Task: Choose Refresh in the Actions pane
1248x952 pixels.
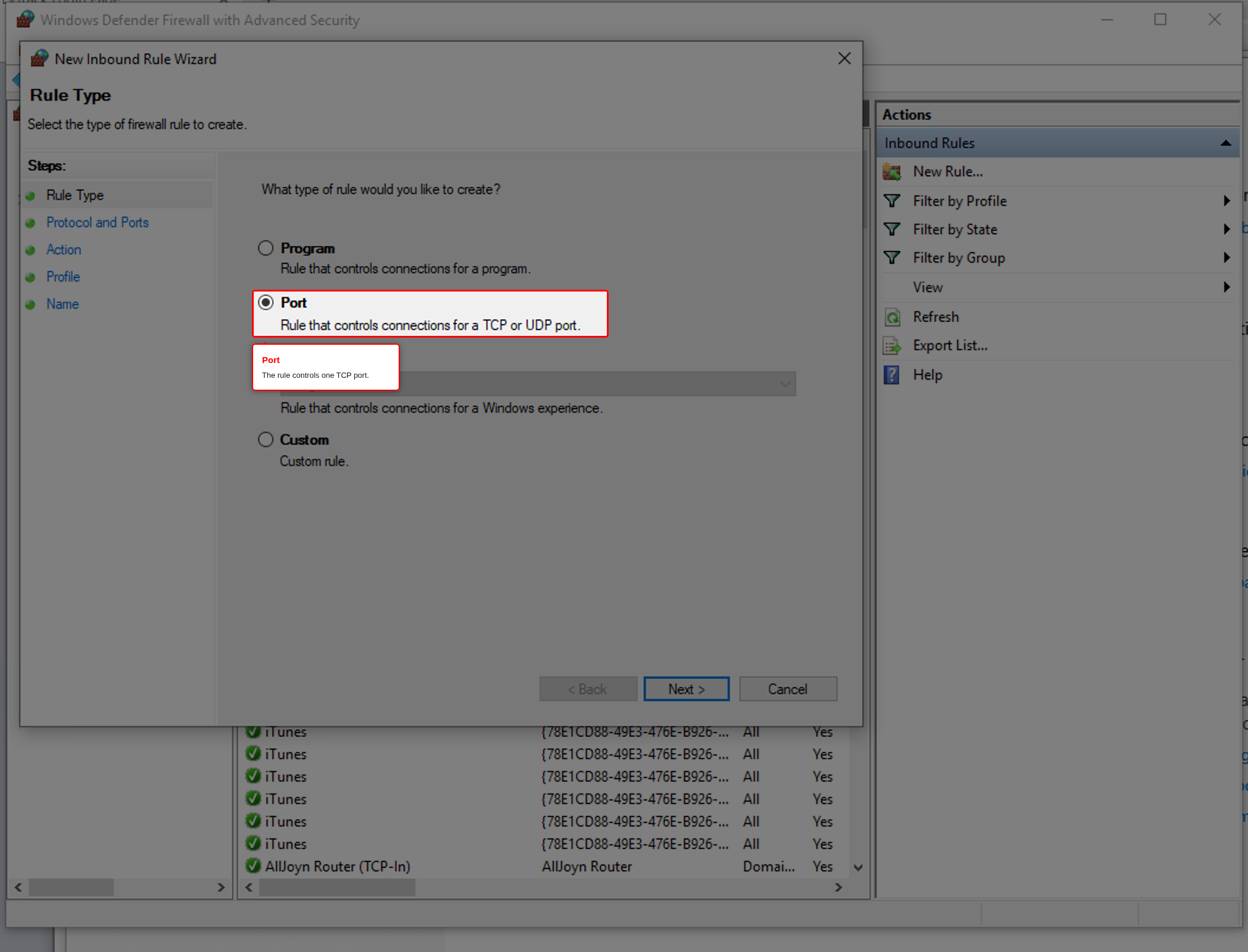Action: point(936,317)
